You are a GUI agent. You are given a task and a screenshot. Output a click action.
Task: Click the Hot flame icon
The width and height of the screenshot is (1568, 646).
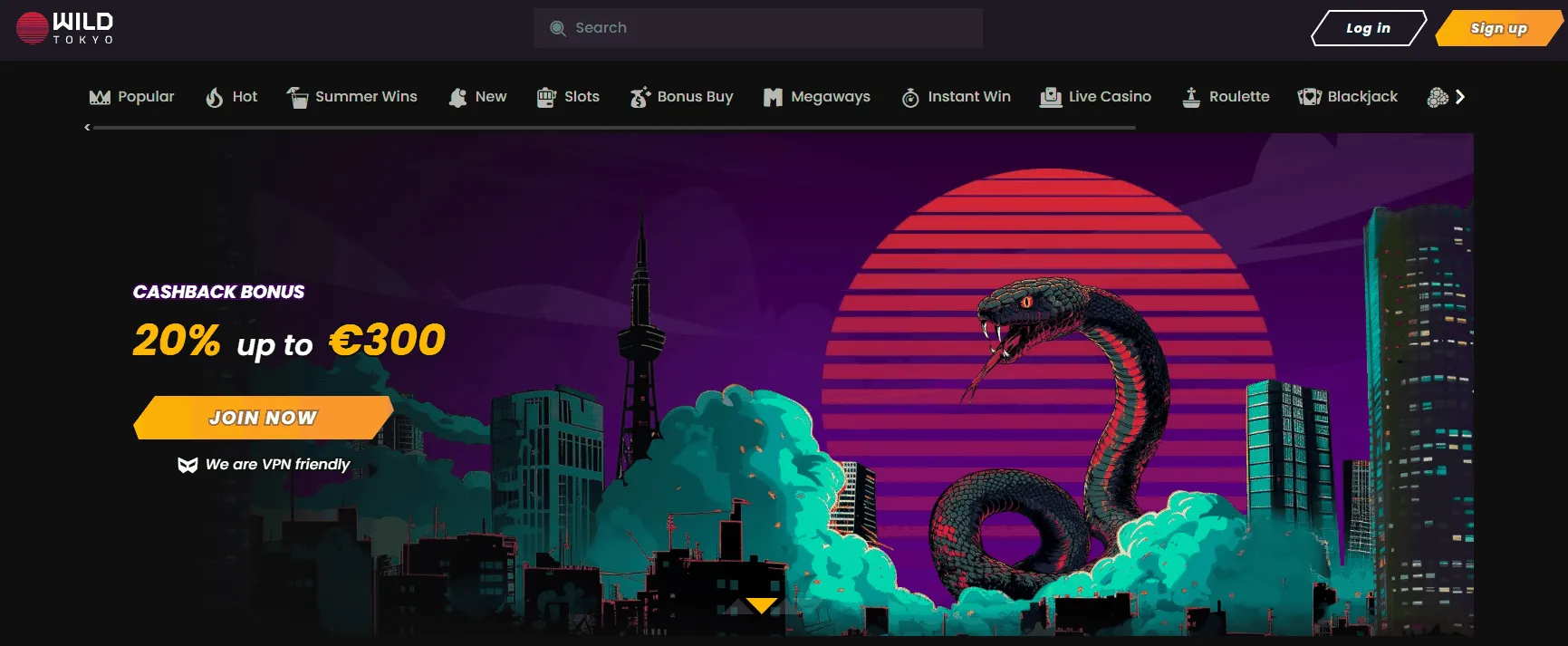coord(214,97)
